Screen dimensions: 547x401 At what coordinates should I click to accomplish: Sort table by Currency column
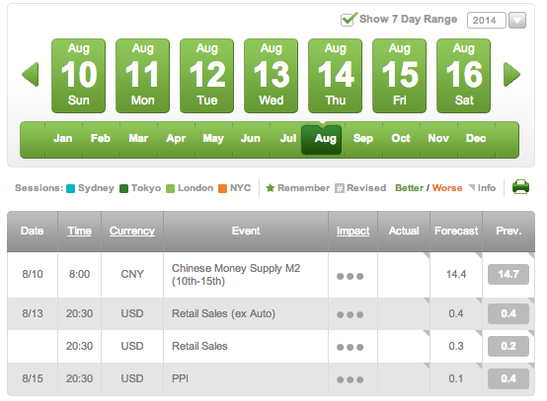(132, 231)
